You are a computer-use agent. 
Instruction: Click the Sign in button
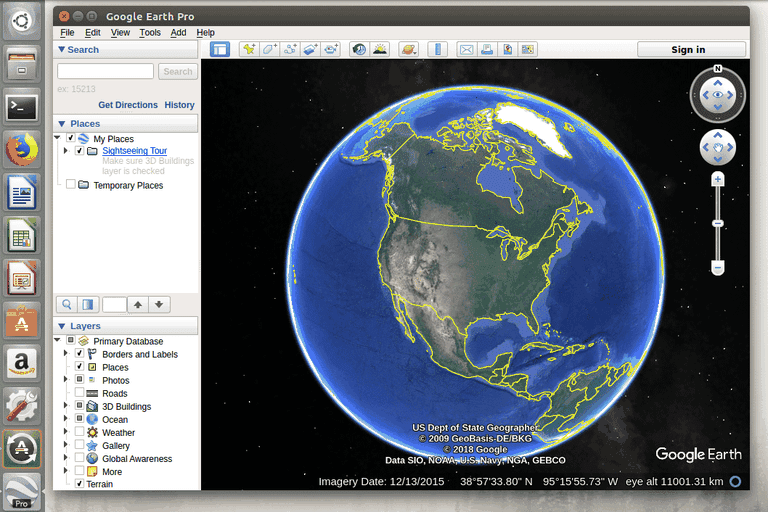688,50
